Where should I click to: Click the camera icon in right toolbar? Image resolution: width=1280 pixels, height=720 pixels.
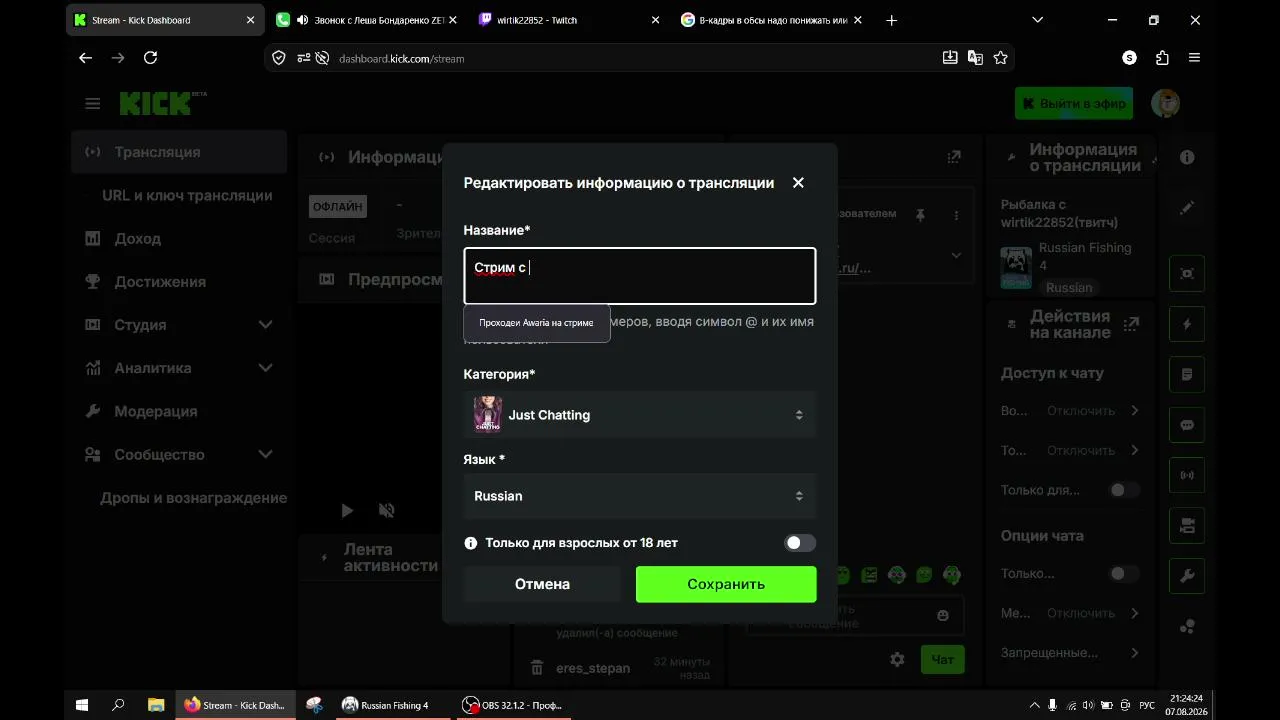[x=1187, y=525]
